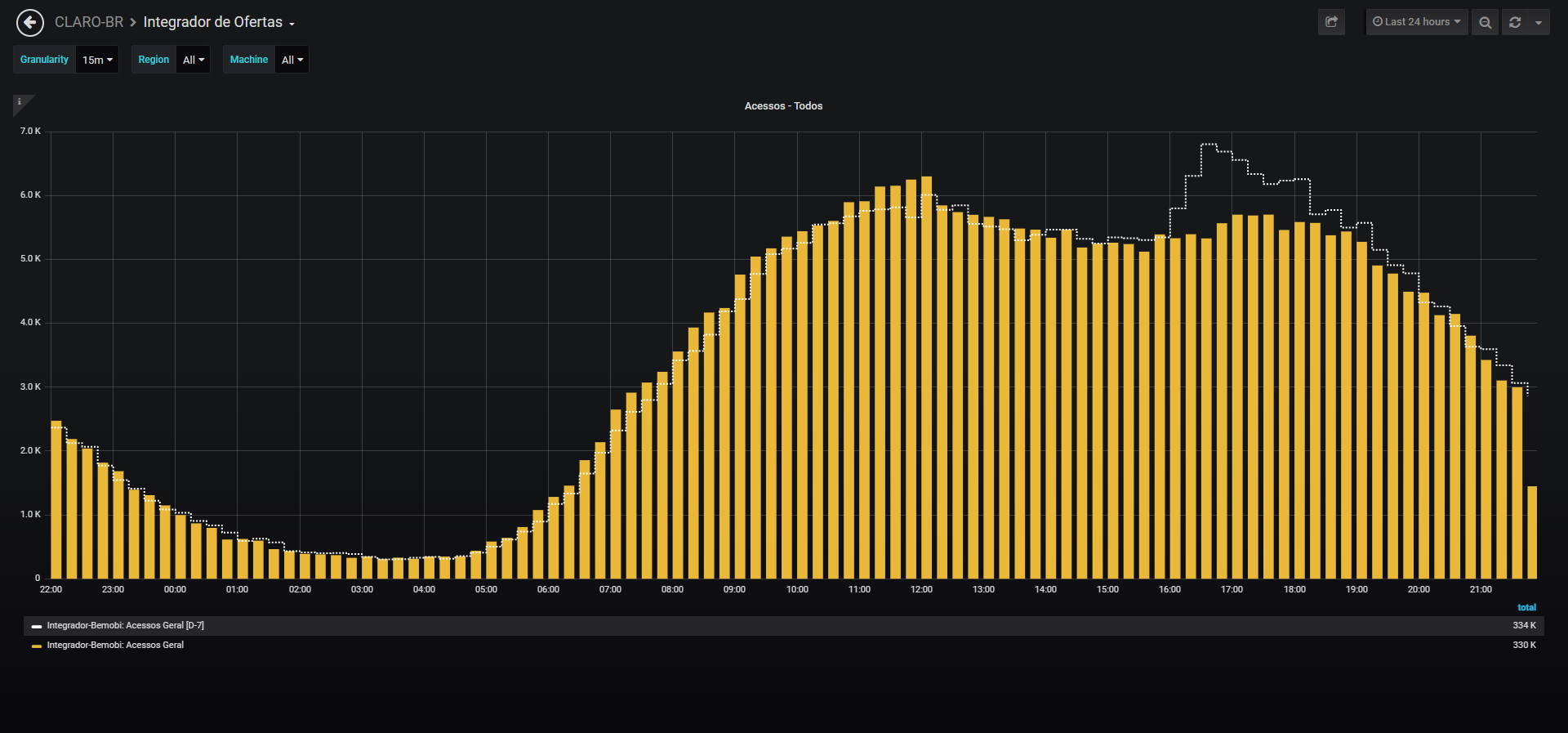
Task: Click the 3.0 K y-axis label
Action: coord(30,387)
